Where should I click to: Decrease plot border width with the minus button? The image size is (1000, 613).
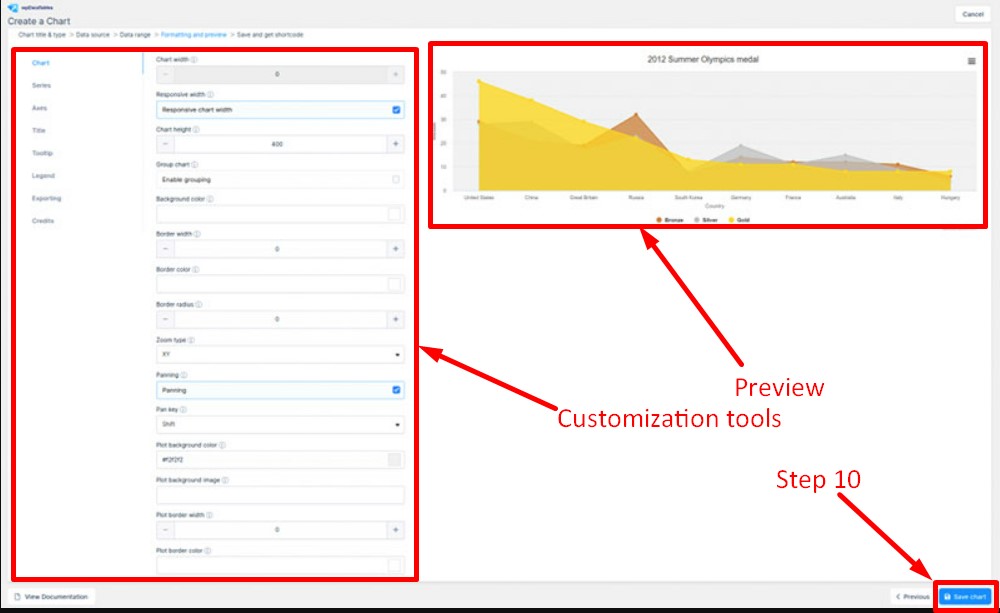(165, 529)
